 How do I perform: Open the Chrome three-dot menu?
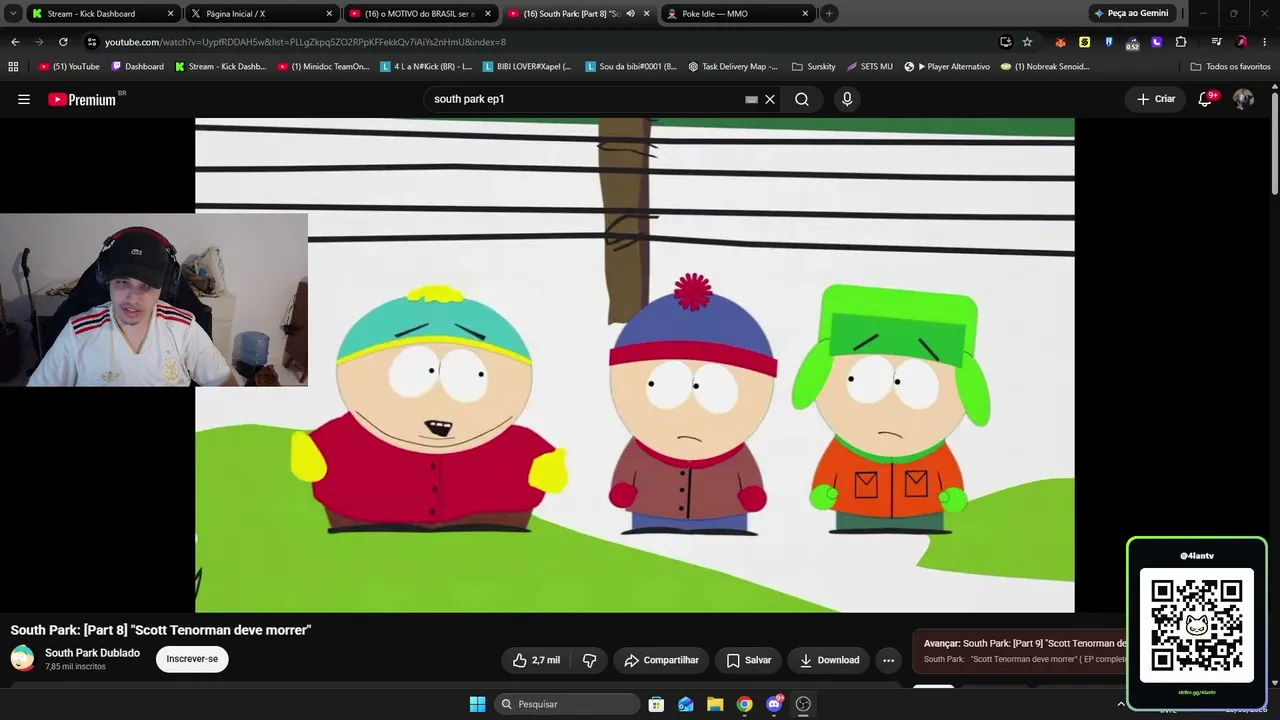[1265, 42]
